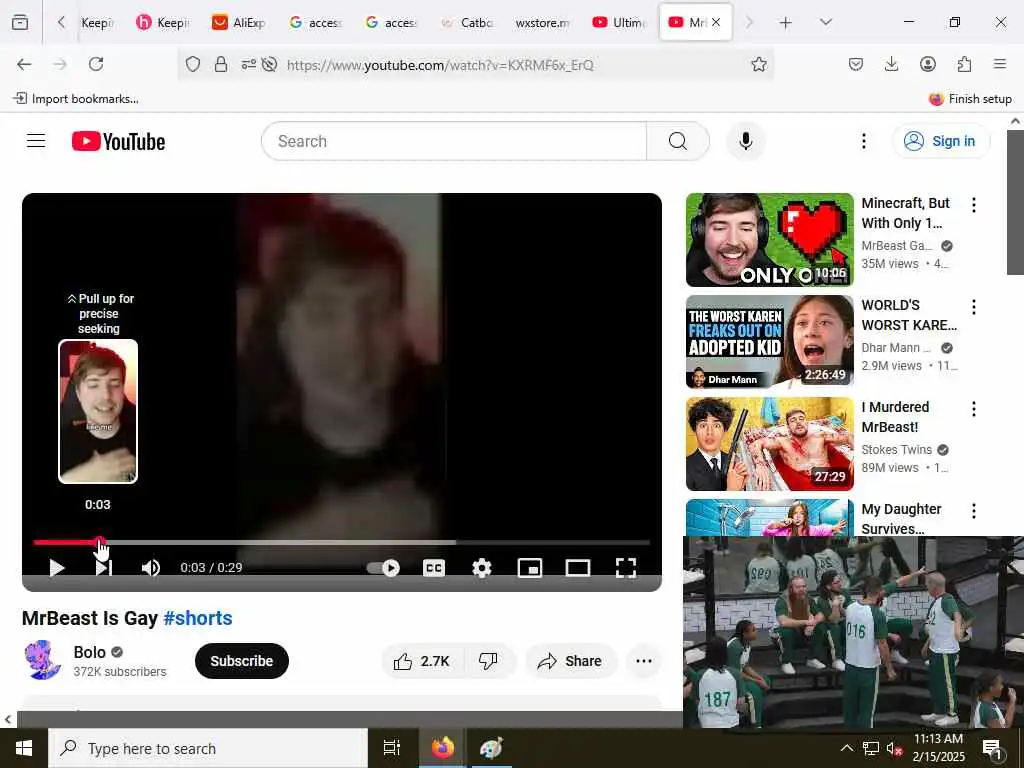Open Firefox View icon in tab bar

[20, 23]
